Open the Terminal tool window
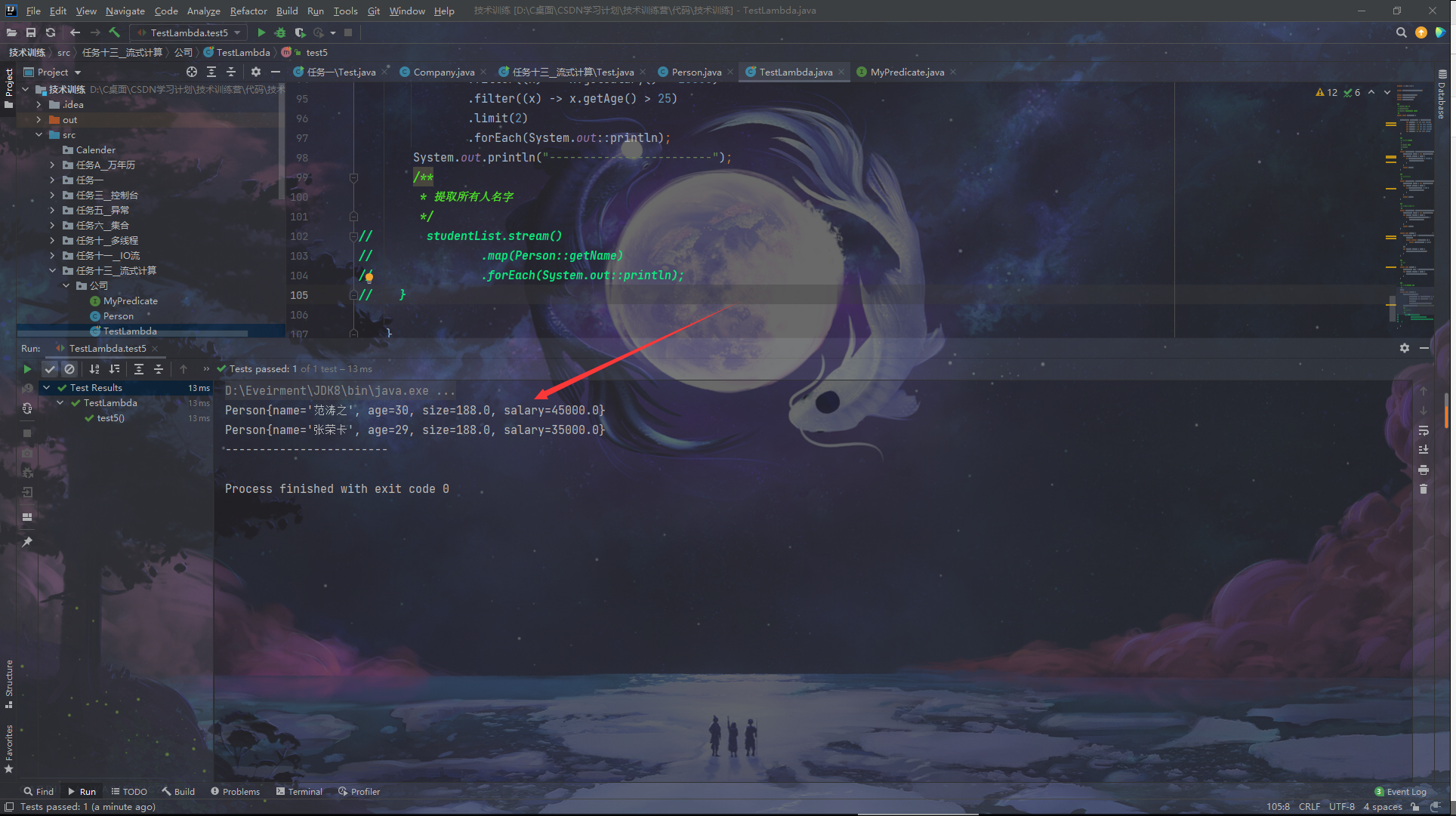The image size is (1456, 816). pos(299,792)
